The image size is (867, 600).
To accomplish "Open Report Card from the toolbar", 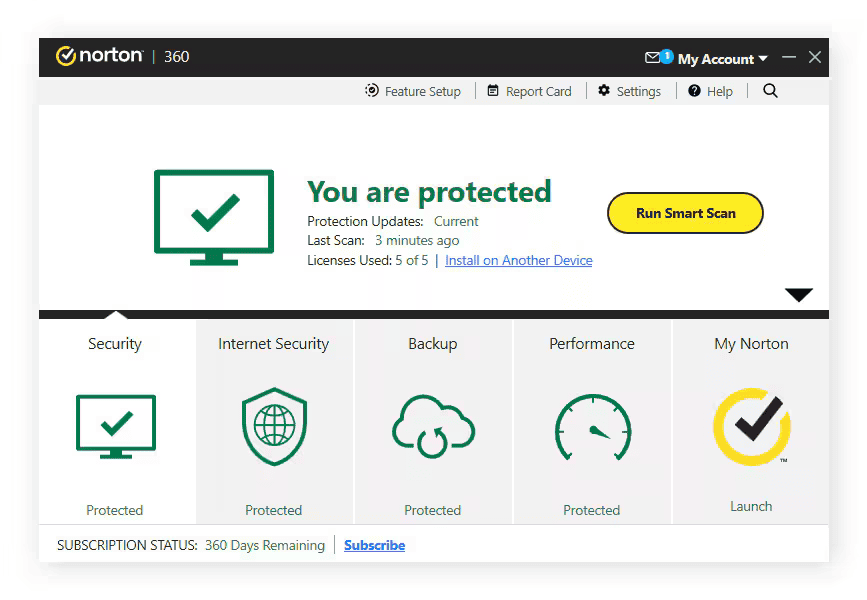I will [539, 91].
